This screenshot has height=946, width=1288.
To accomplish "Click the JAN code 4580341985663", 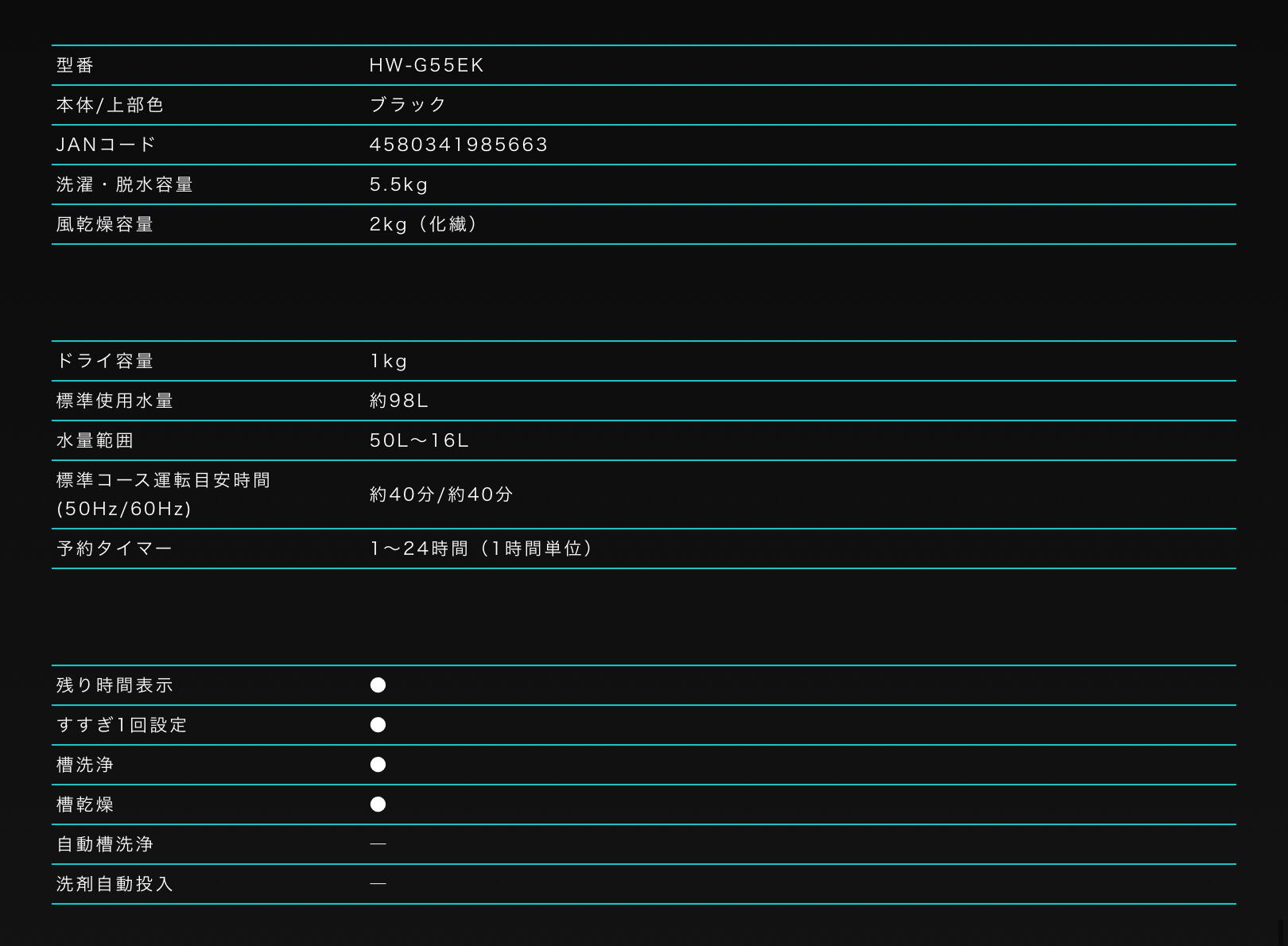I will coord(459,145).
